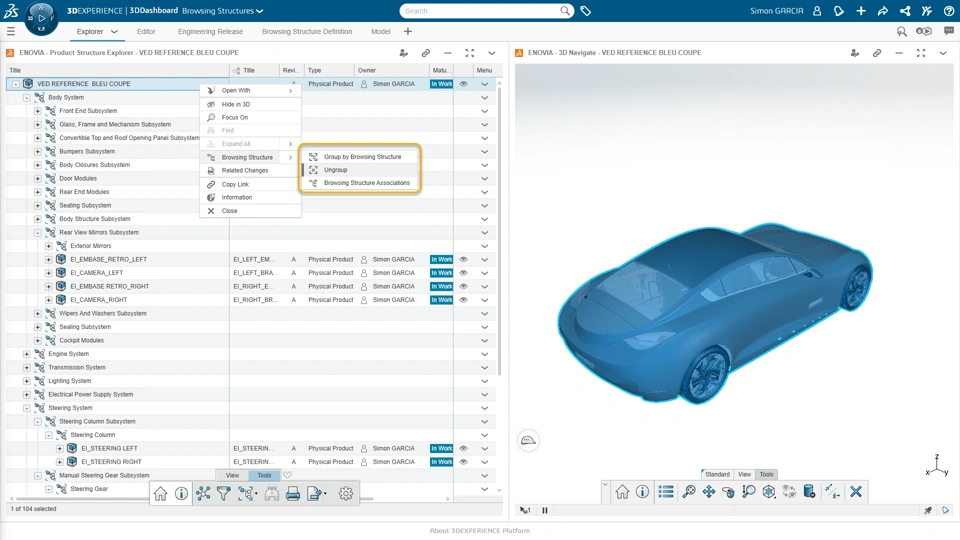Click the filter funnel icon in Explorer toolbar
Viewport: 960px width, 540px height.
(223, 493)
